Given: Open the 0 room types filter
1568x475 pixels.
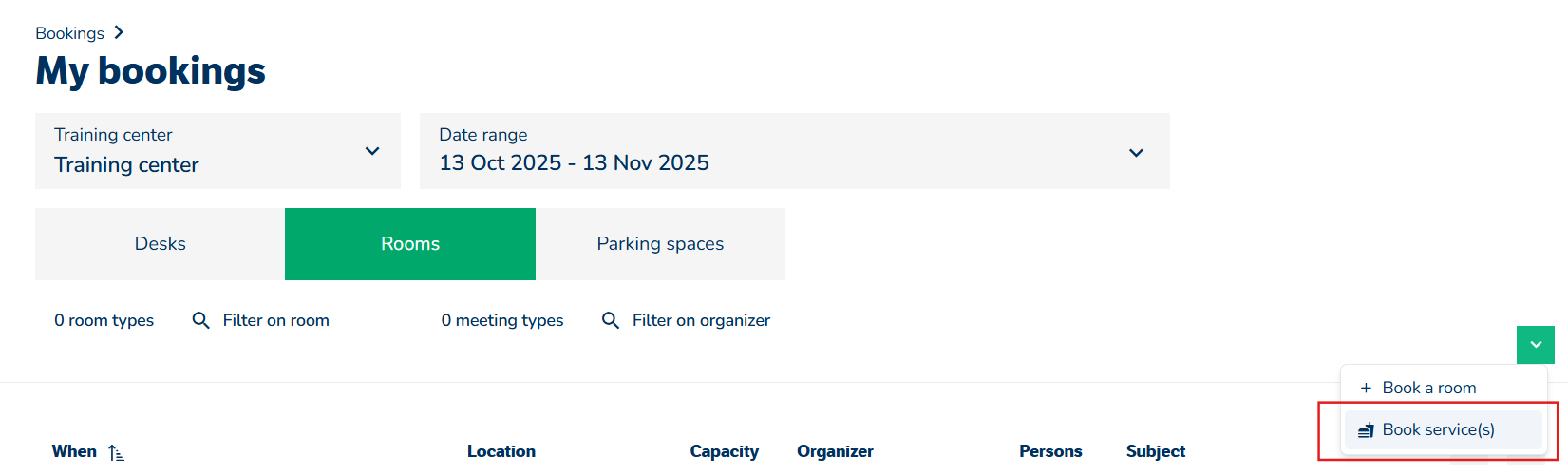Looking at the screenshot, I should click(x=104, y=321).
